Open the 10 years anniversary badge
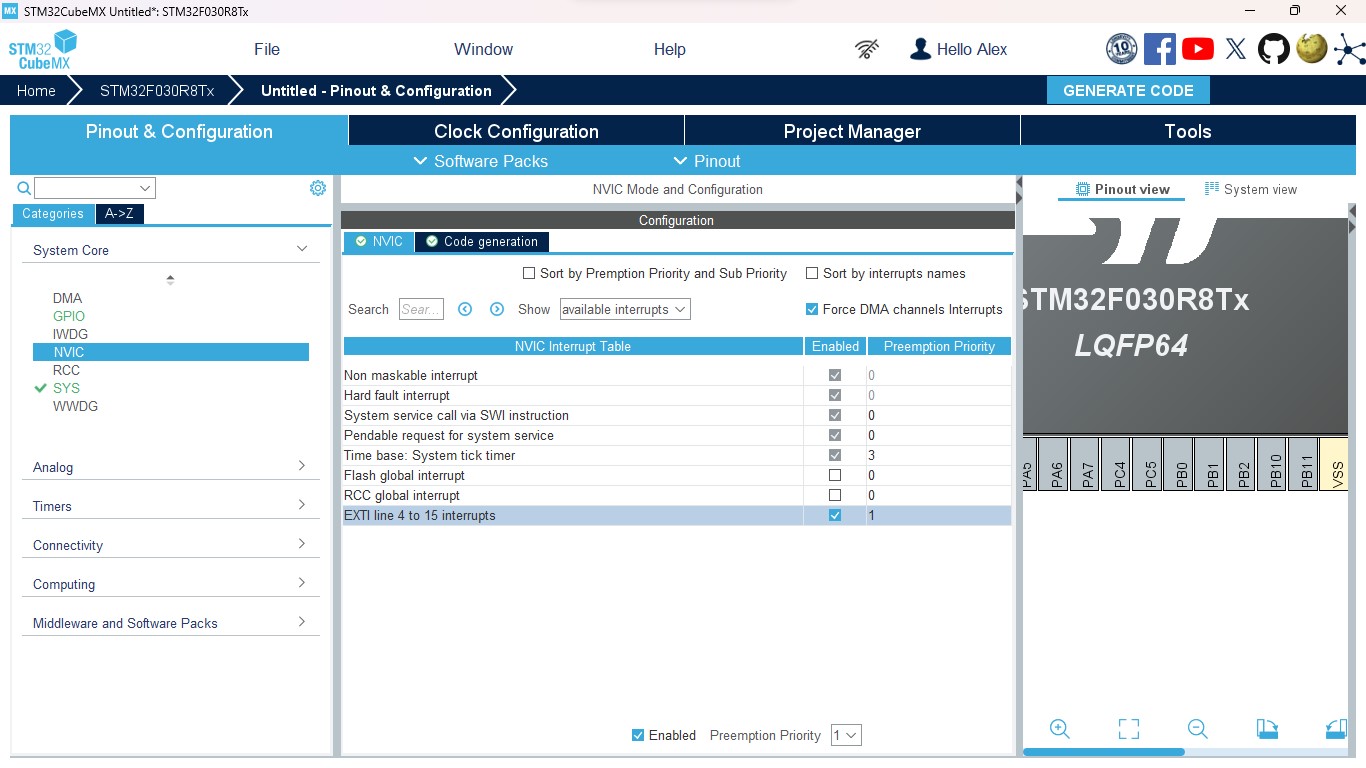 tap(1122, 49)
